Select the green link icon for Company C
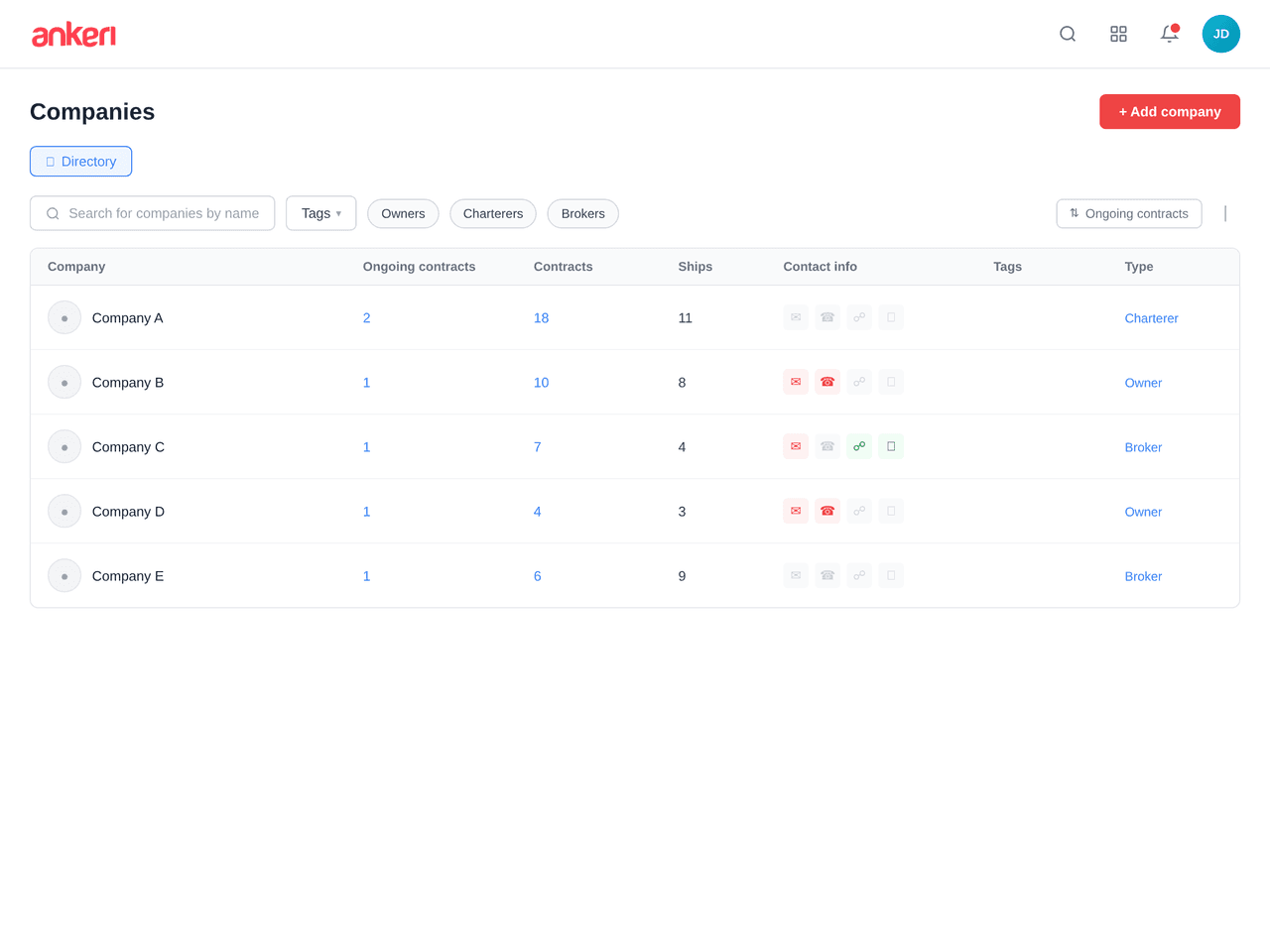Viewport: 1270px width, 952px height. click(858, 446)
